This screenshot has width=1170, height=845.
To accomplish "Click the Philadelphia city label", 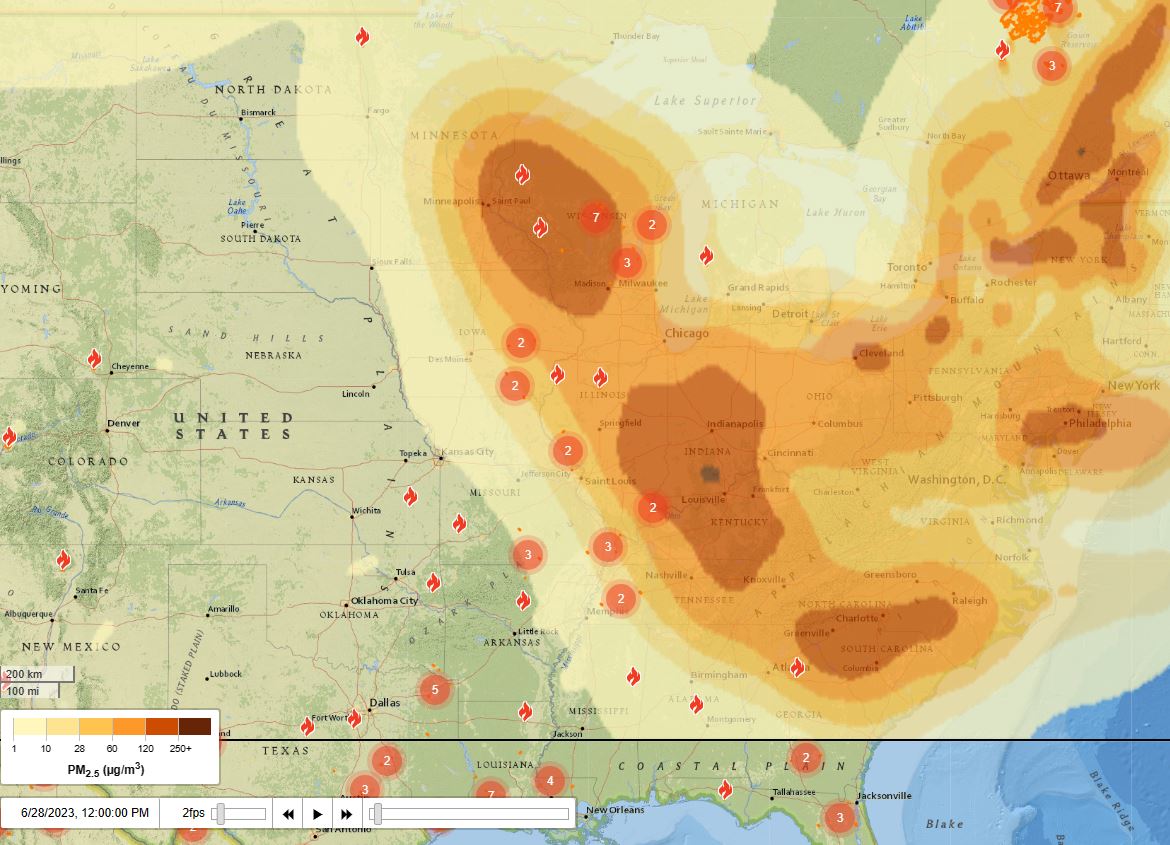I will [1100, 423].
